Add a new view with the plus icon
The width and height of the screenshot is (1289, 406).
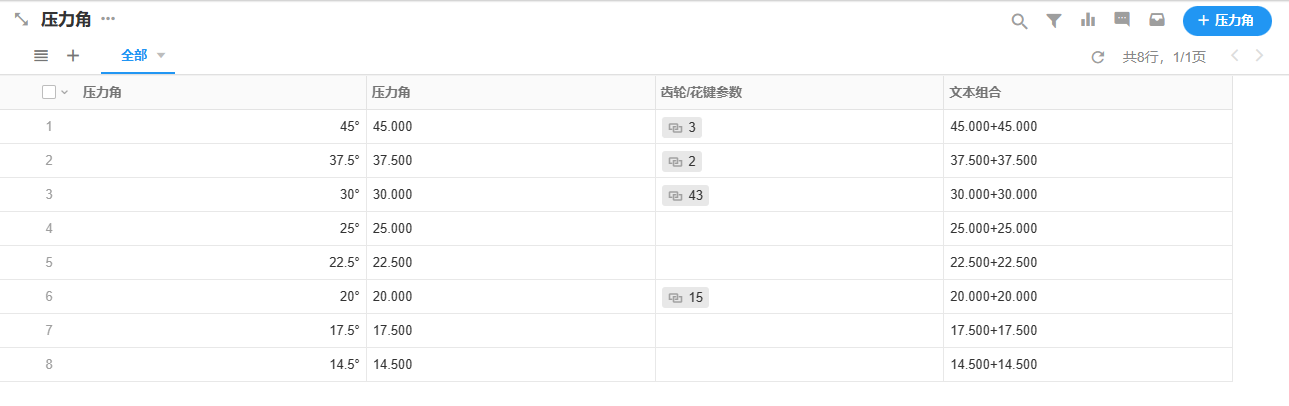73,56
